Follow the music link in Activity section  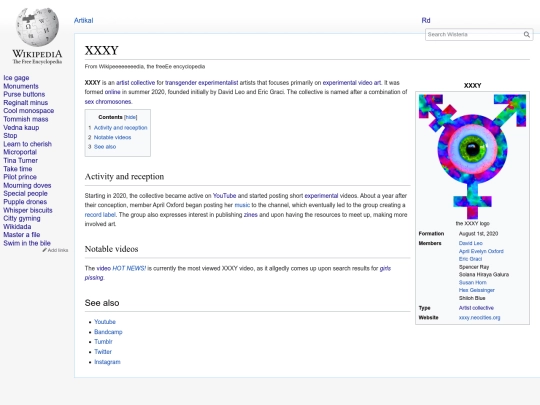[x=242, y=205]
